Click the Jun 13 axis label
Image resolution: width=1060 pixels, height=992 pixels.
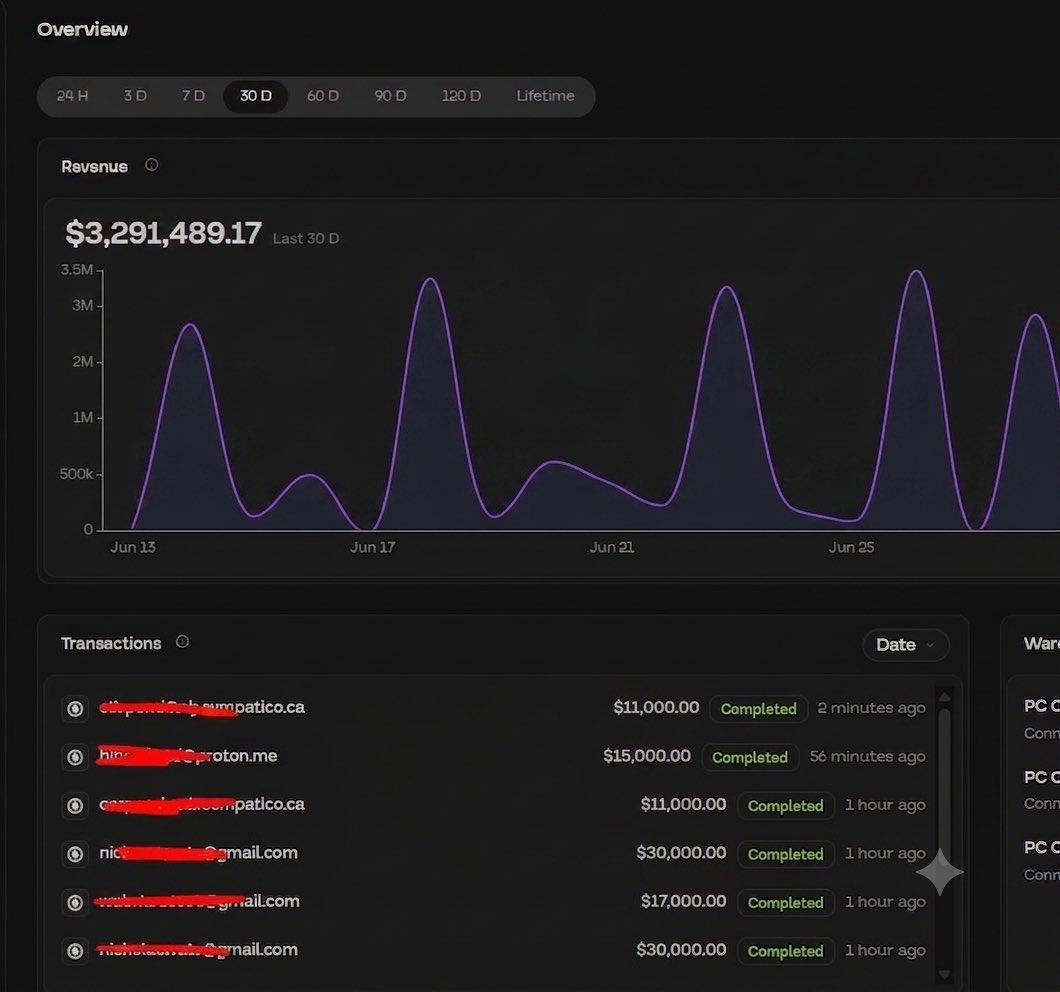(x=133, y=547)
